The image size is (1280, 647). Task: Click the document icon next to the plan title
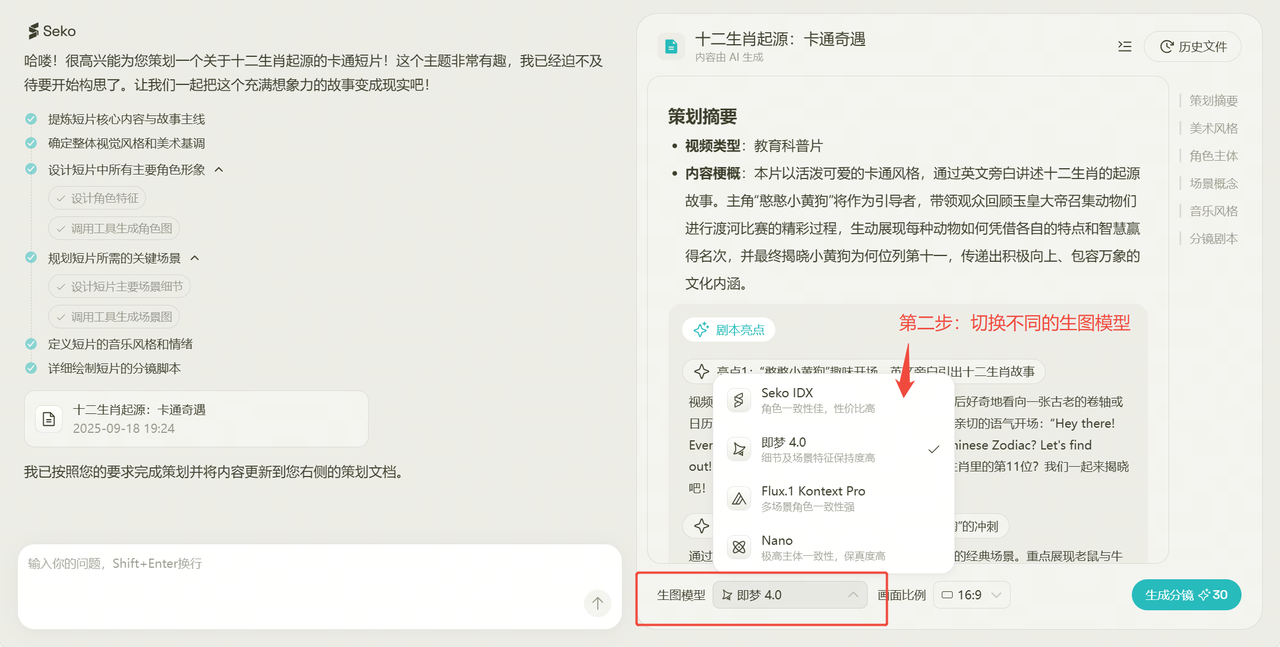(671, 47)
